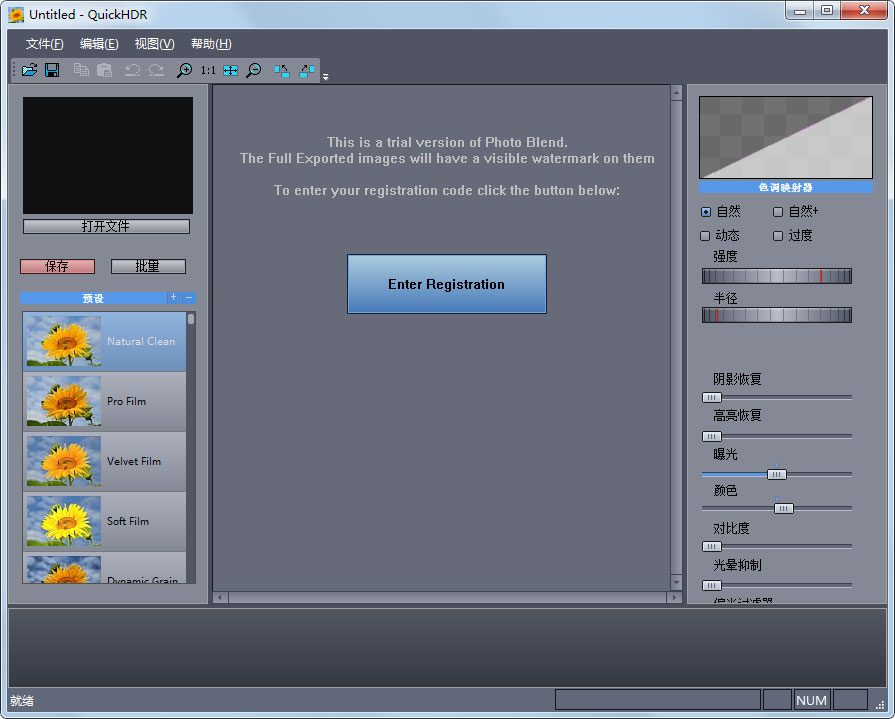Click the NUM indicator in status bar

pyautogui.click(x=811, y=700)
